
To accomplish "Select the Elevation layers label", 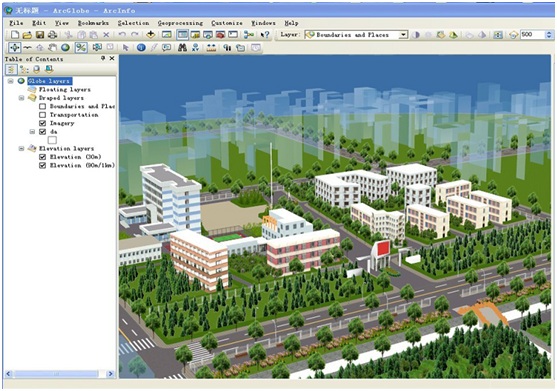I will pos(66,148).
